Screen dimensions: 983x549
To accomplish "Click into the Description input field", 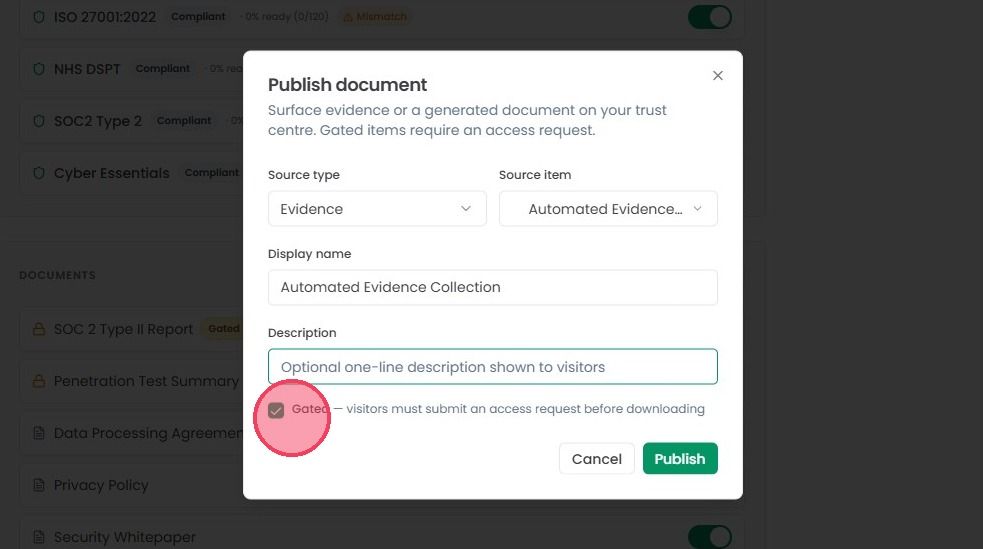I will coord(493,367).
